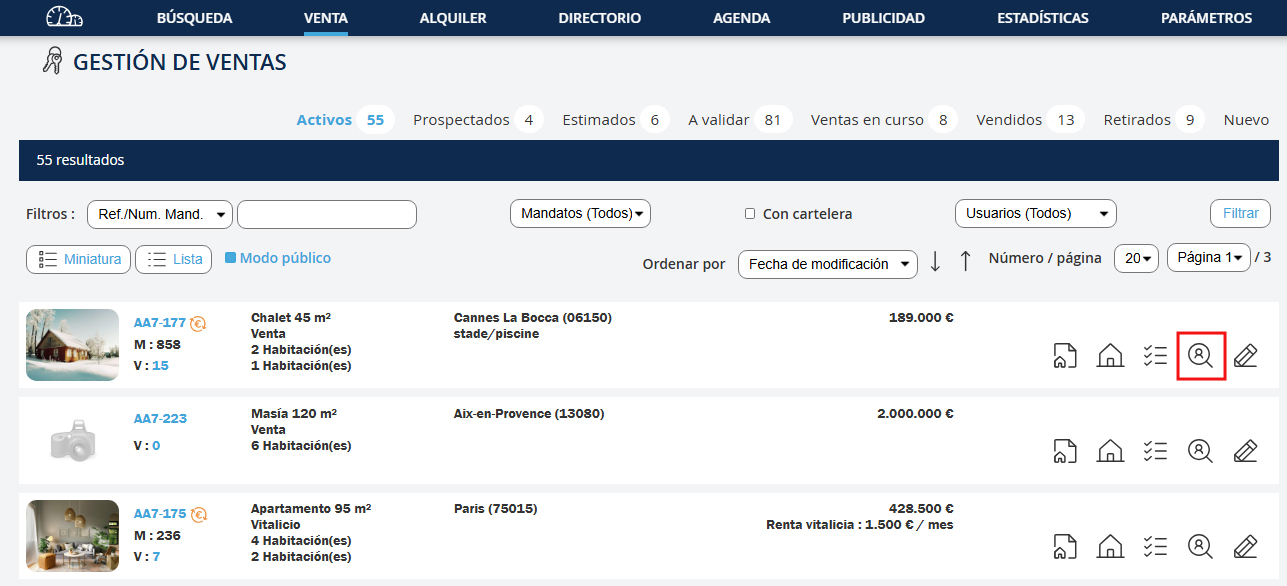Open the AA7-223 reference link
Viewport: 1287px width, 586px height.
tap(160, 419)
